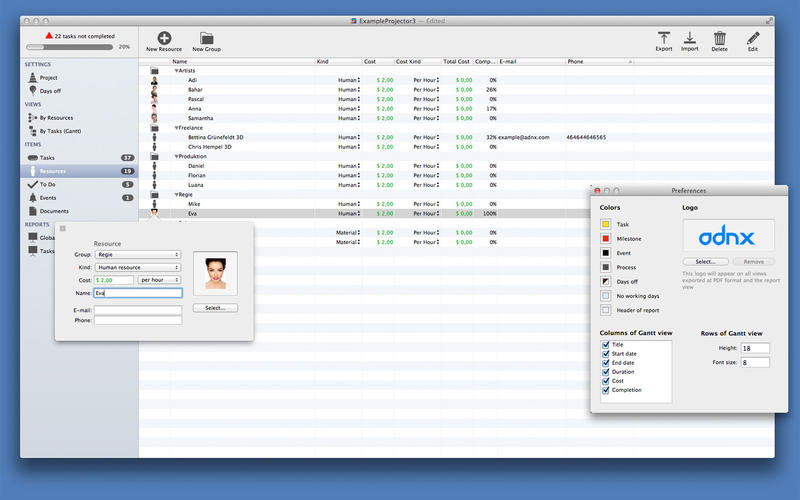Collapse the Artists group
Viewport: 800px width, 500px height.
[x=177, y=71]
